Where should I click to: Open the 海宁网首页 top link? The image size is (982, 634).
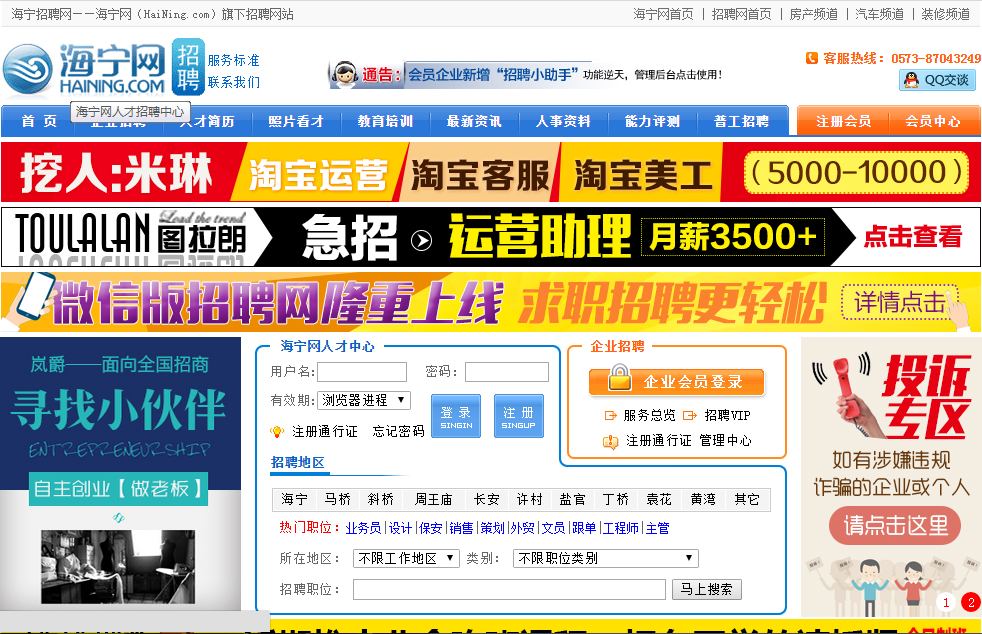[663, 14]
